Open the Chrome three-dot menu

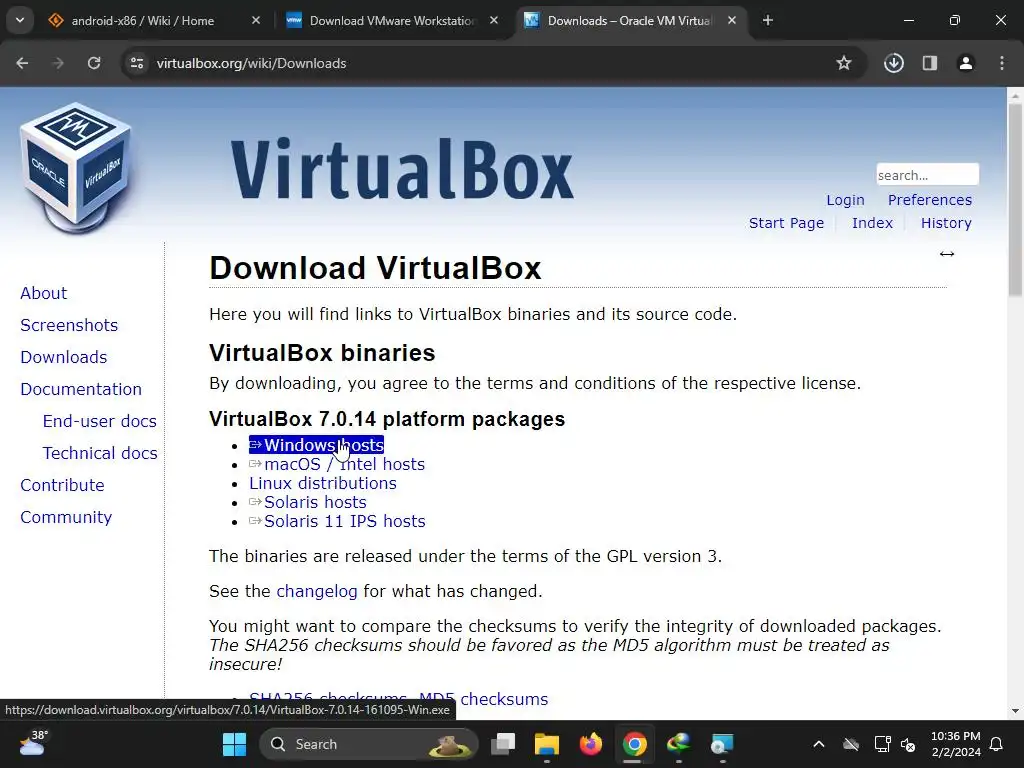[x=1002, y=63]
